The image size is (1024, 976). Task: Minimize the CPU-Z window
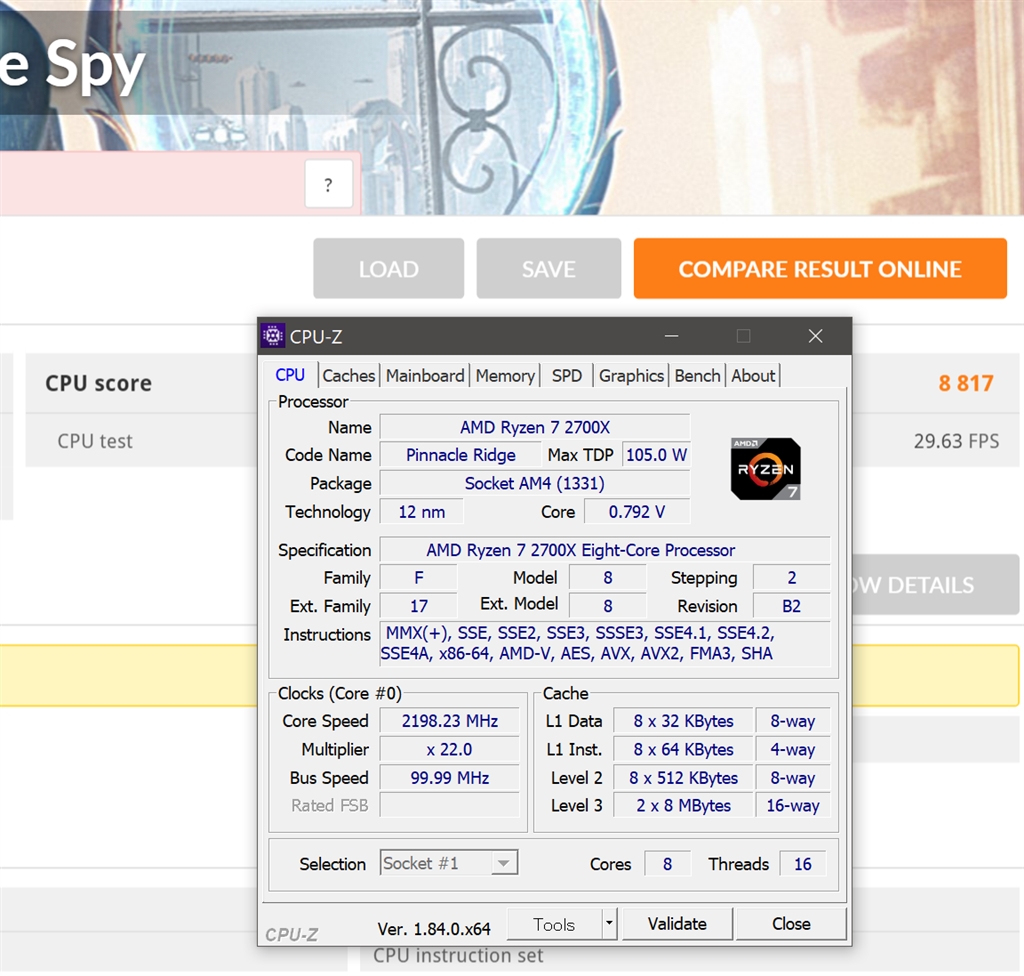coord(671,336)
